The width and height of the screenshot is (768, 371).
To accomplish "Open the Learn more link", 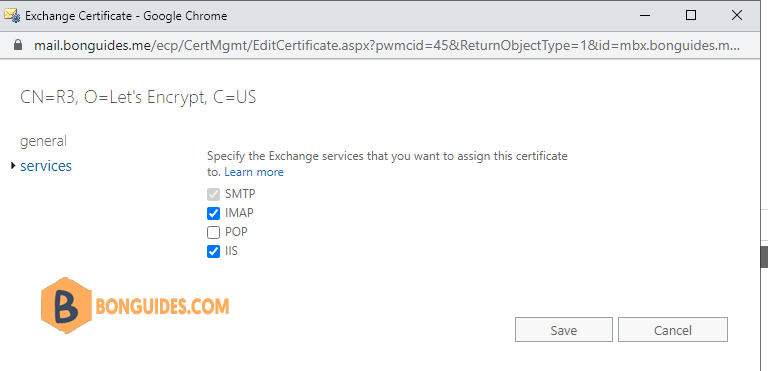I will point(254,173).
